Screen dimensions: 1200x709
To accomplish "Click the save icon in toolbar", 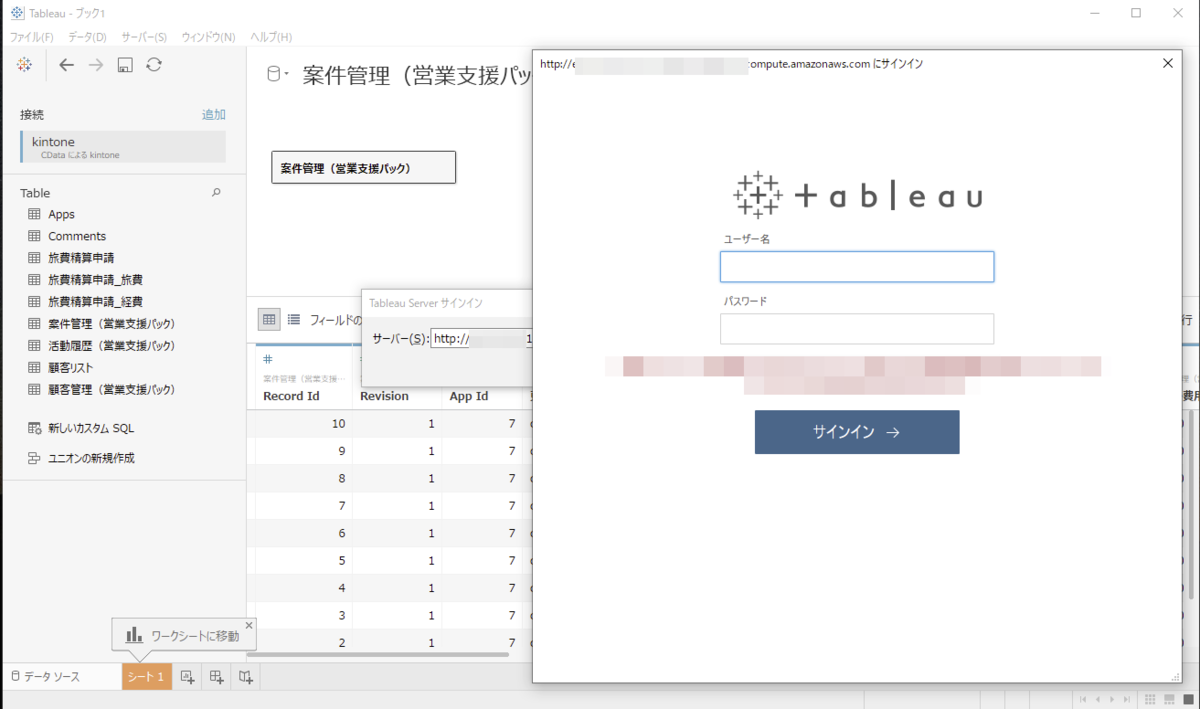I will point(125,65).
